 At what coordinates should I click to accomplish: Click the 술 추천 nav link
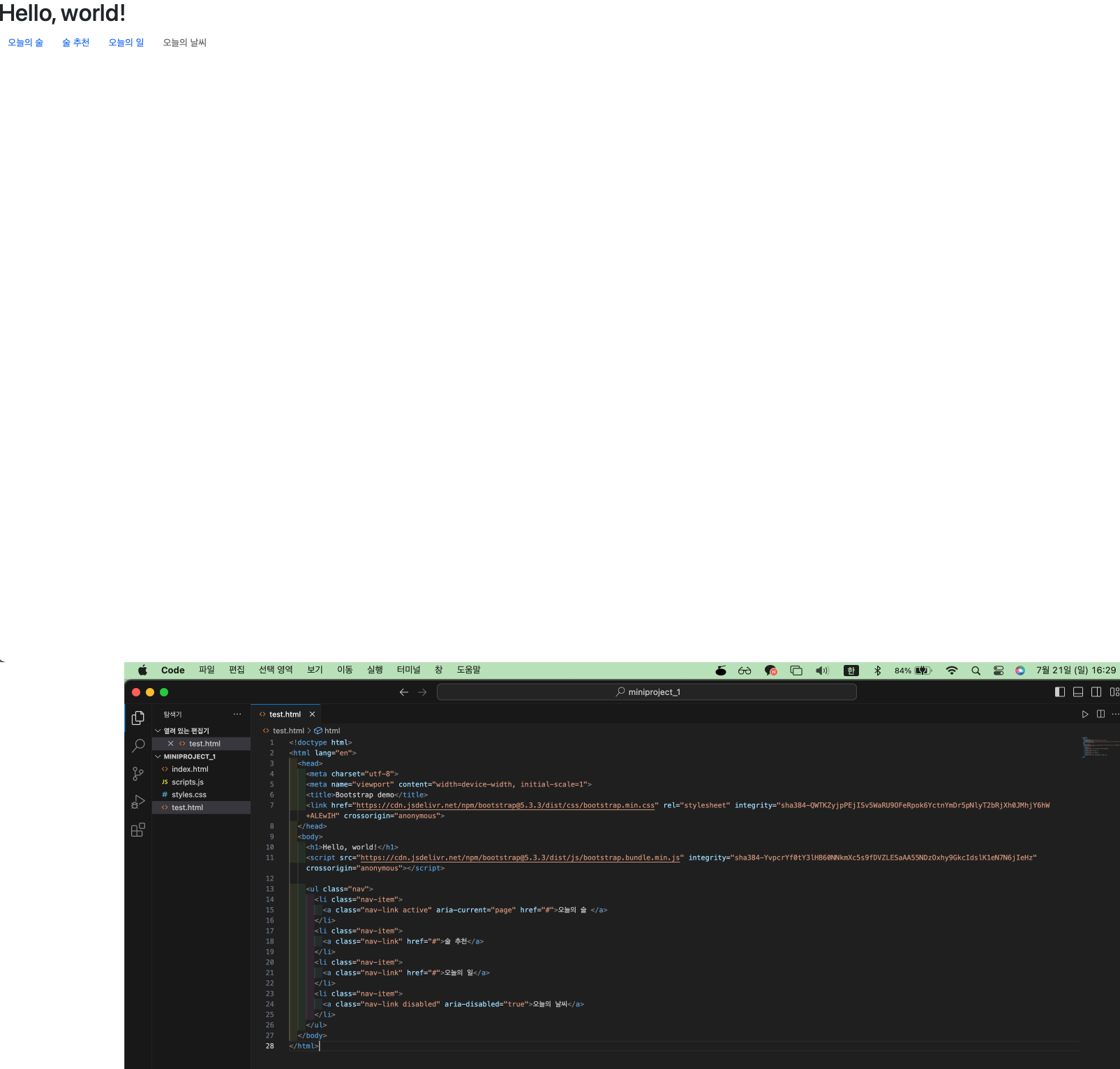coord(75,43)
